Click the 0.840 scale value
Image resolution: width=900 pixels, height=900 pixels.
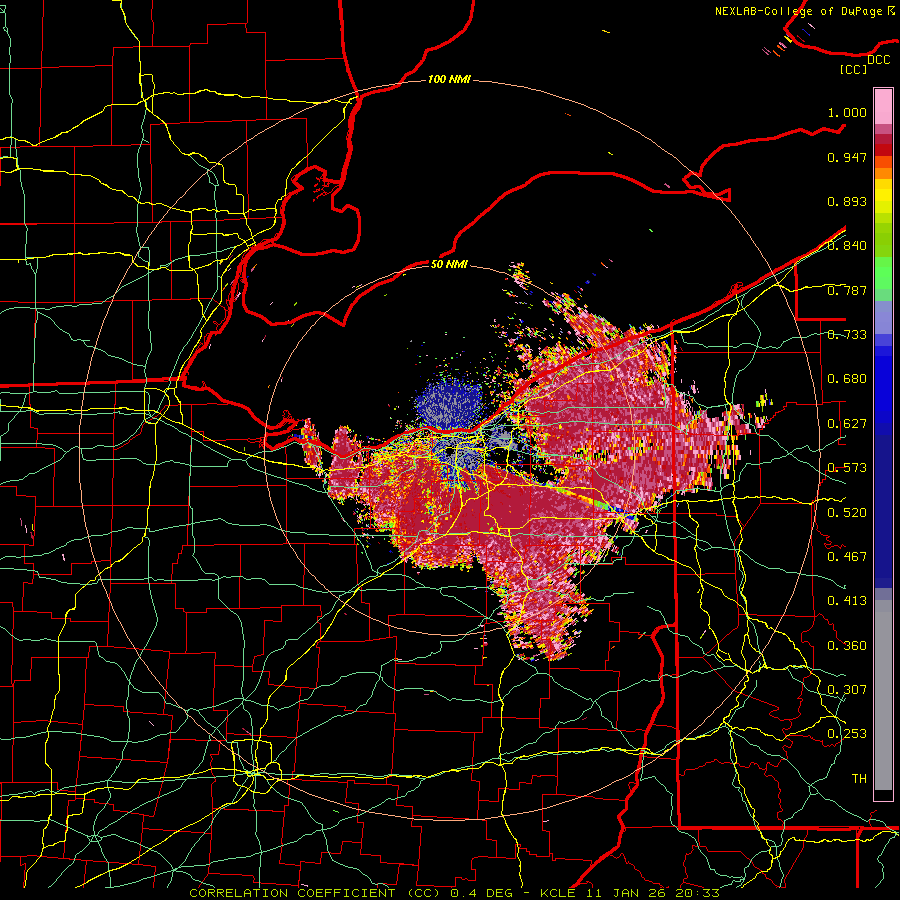point(847,246)
